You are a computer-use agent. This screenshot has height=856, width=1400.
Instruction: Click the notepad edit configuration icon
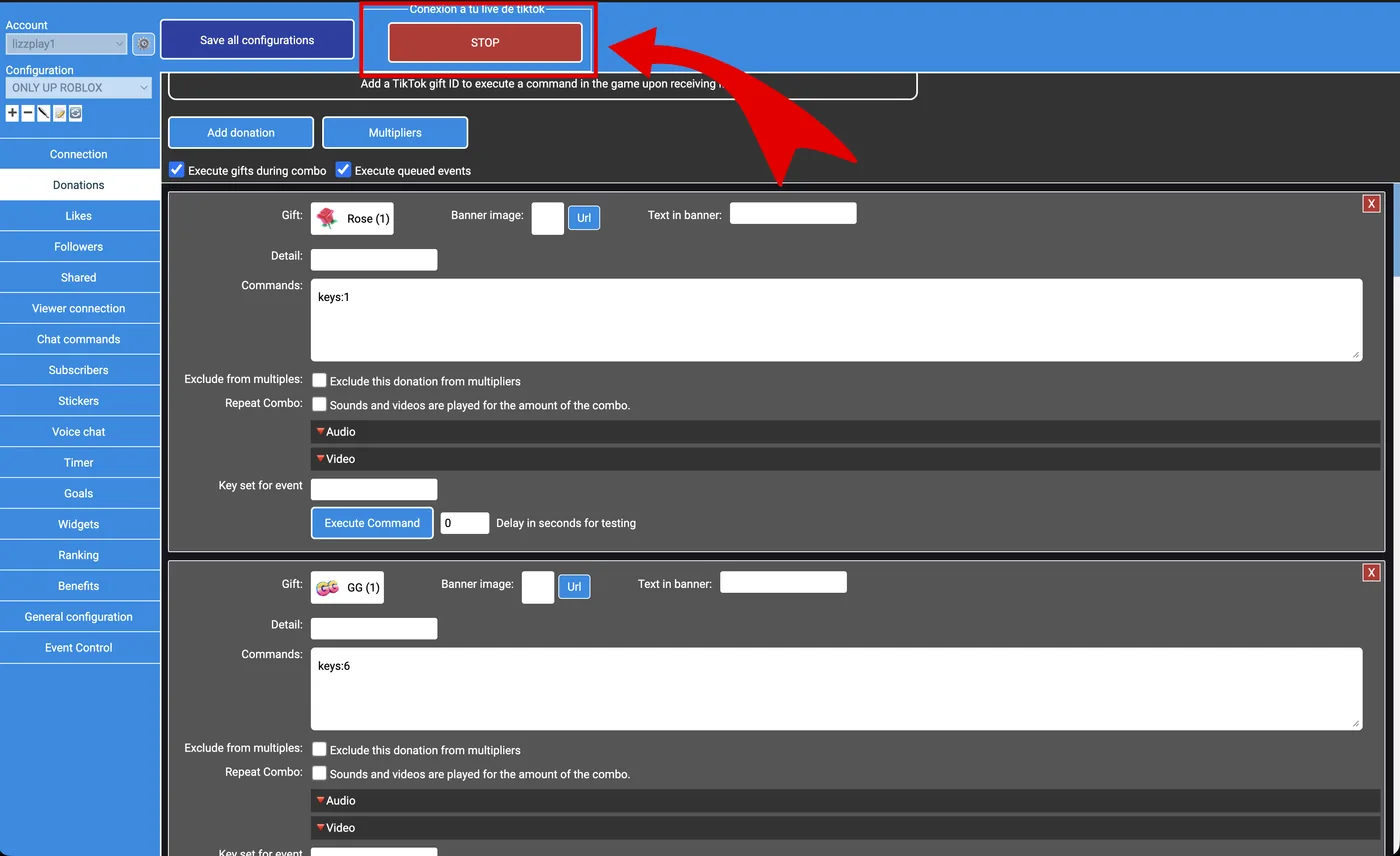pos(60,114)
